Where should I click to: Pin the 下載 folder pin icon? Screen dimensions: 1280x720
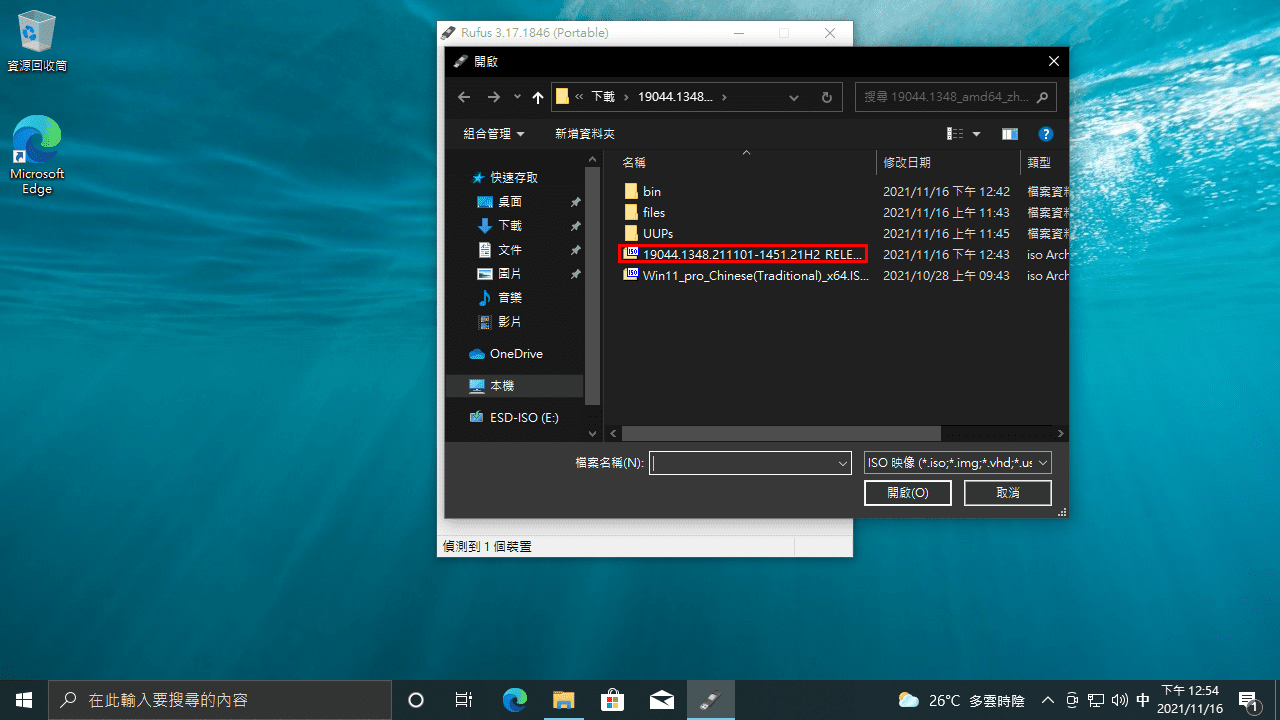pyautogui.click(x=575, y=225)
